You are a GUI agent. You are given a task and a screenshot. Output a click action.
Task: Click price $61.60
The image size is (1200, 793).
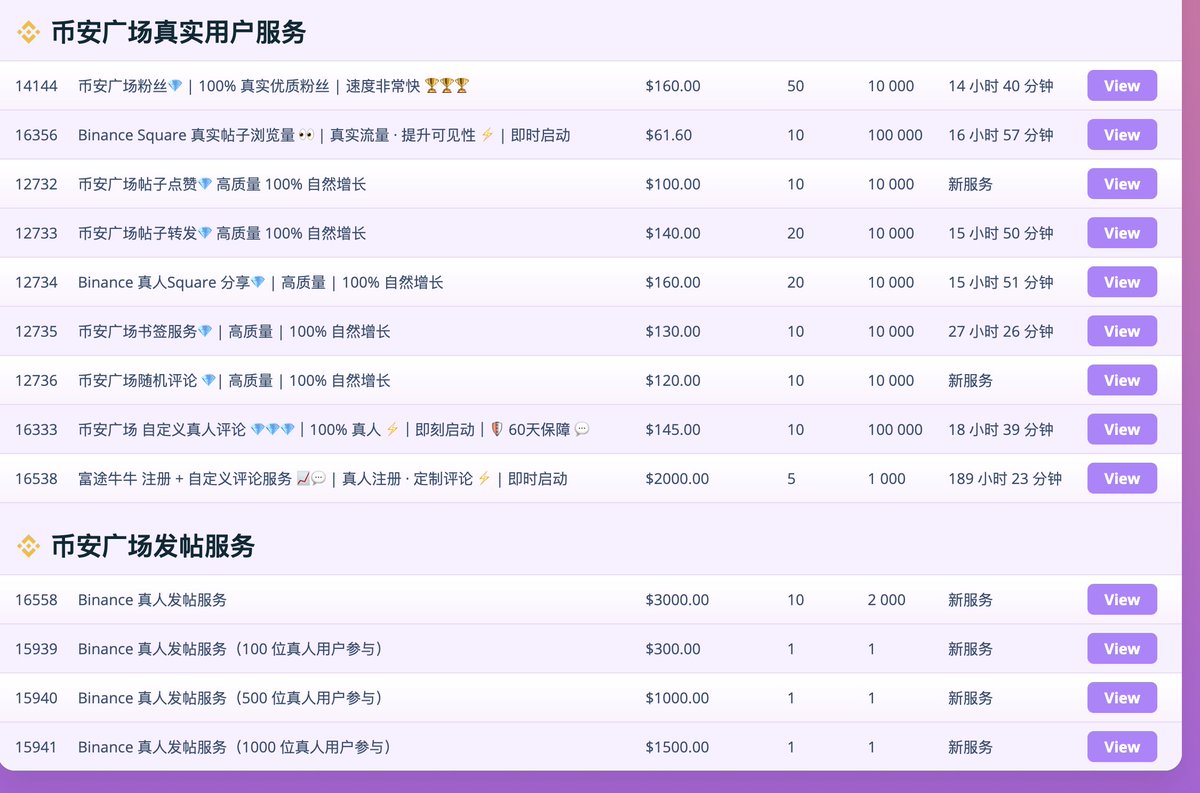click(x=669, y=135)
